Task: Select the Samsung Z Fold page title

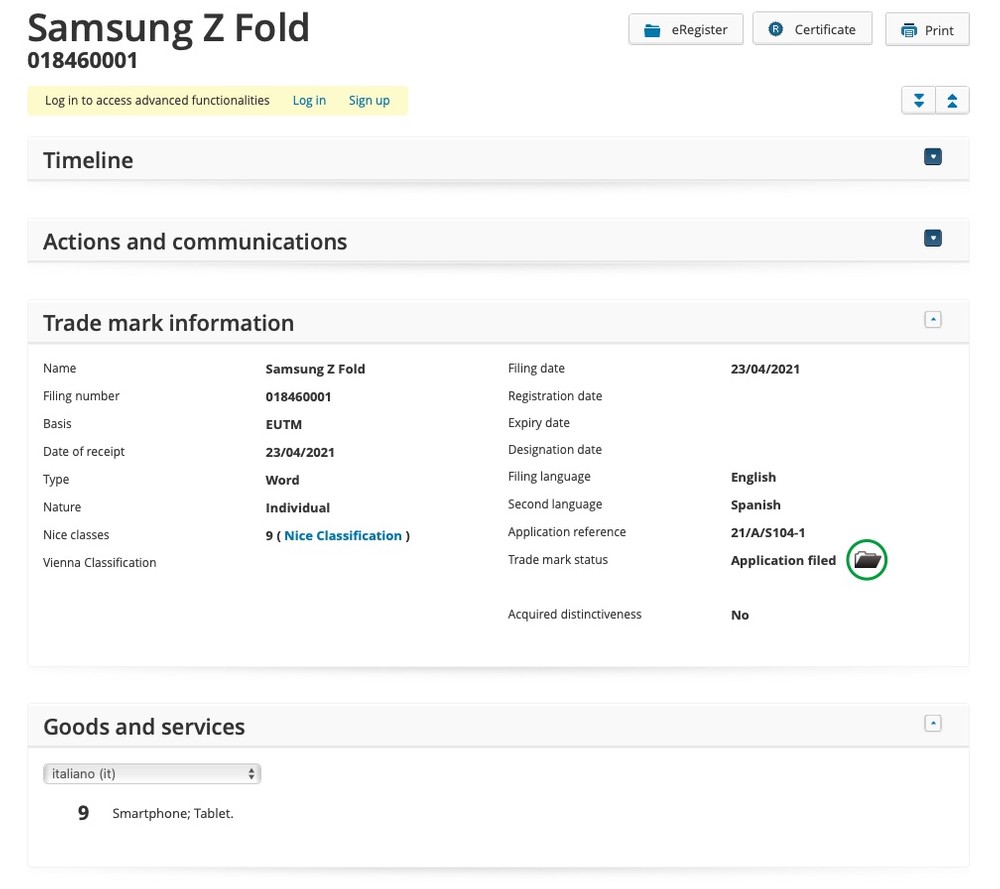Action: 168,29
